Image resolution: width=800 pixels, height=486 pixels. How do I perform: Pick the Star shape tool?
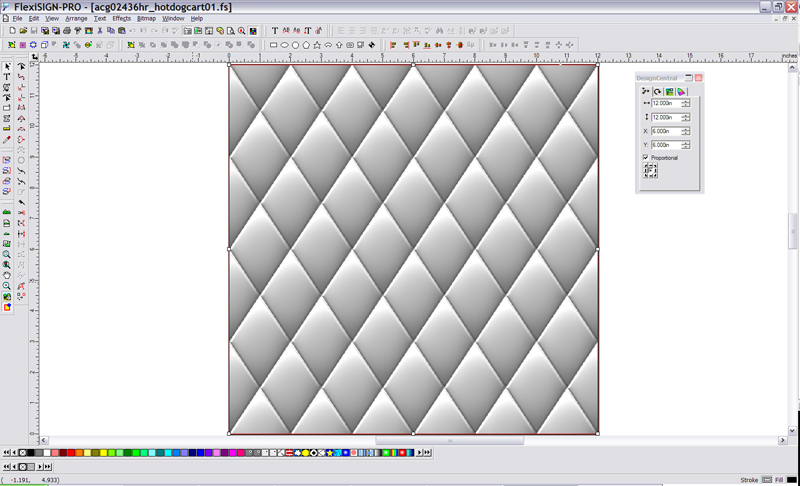(x=317, y=45)
